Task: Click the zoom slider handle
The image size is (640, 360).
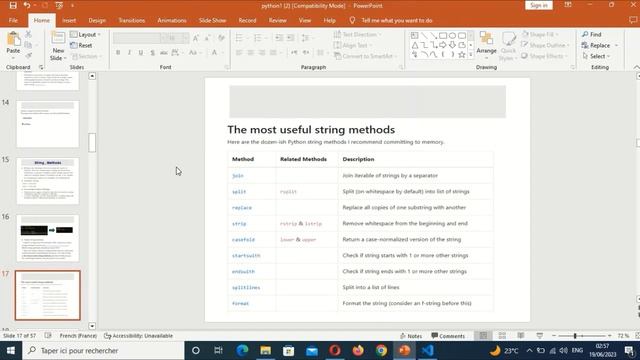Action: (x=575, y=336)
